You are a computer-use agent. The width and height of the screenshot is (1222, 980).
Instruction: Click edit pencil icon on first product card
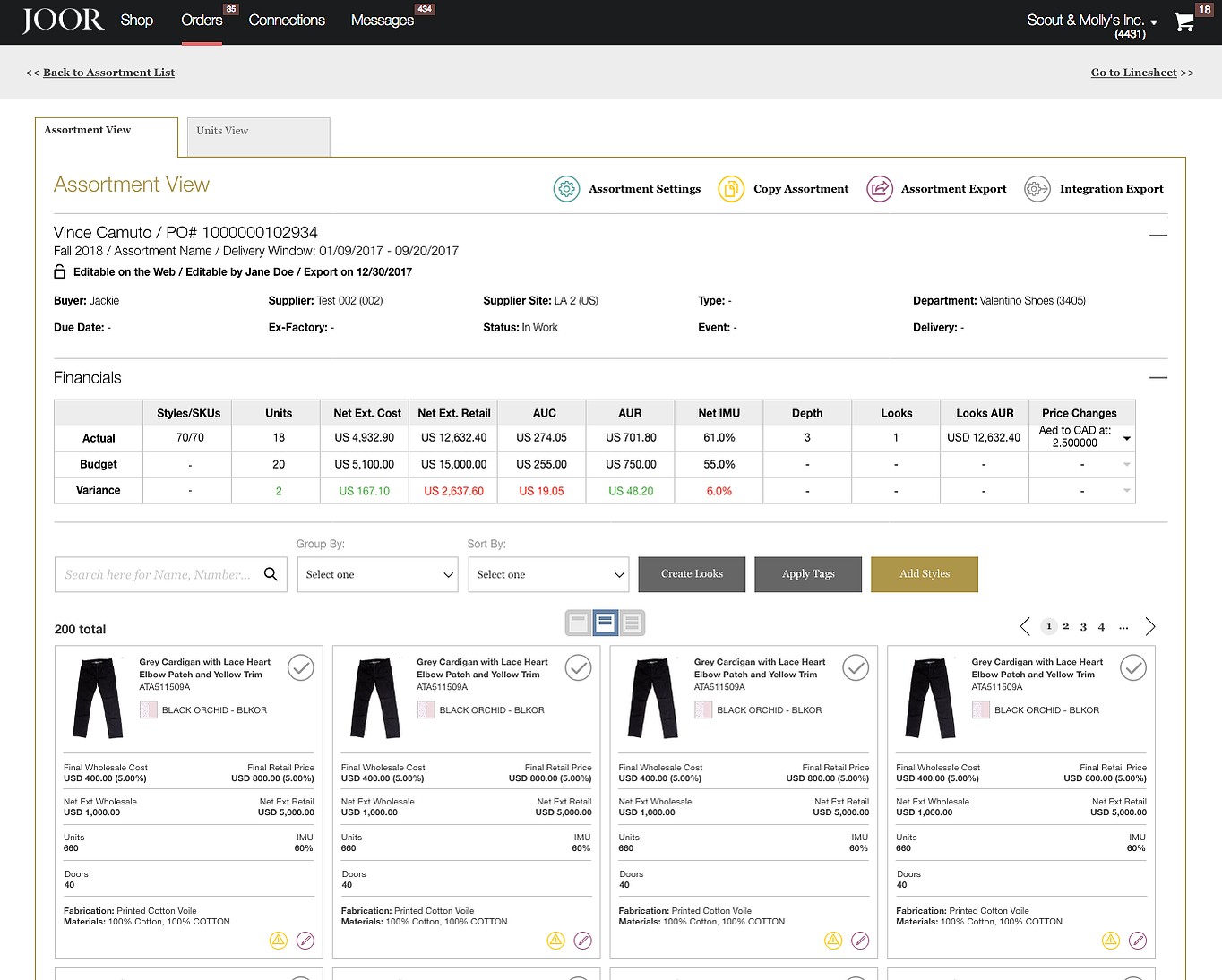click(305, 940)
